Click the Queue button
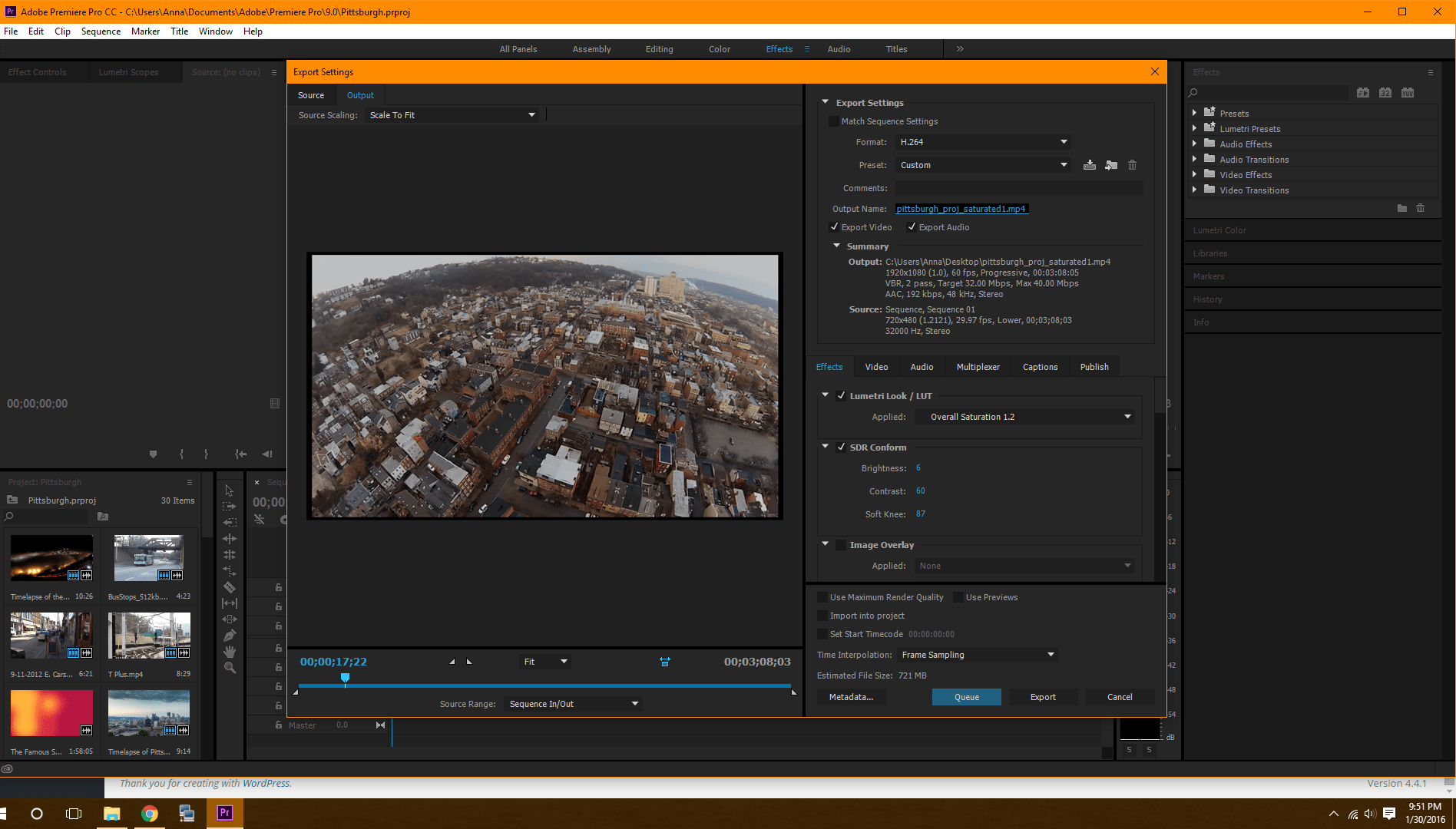Image resolution: width=1456 pixels, height=829 pixels. pyautogui.click(x=966, y=697)
